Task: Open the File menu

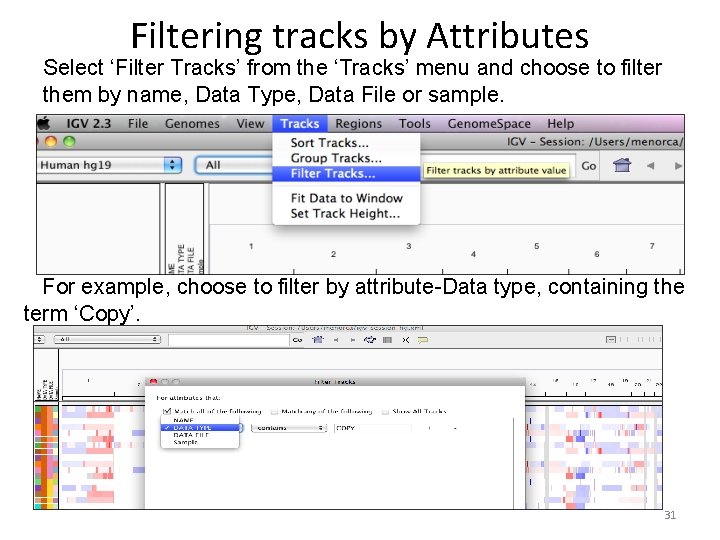Action: point(138,124)
